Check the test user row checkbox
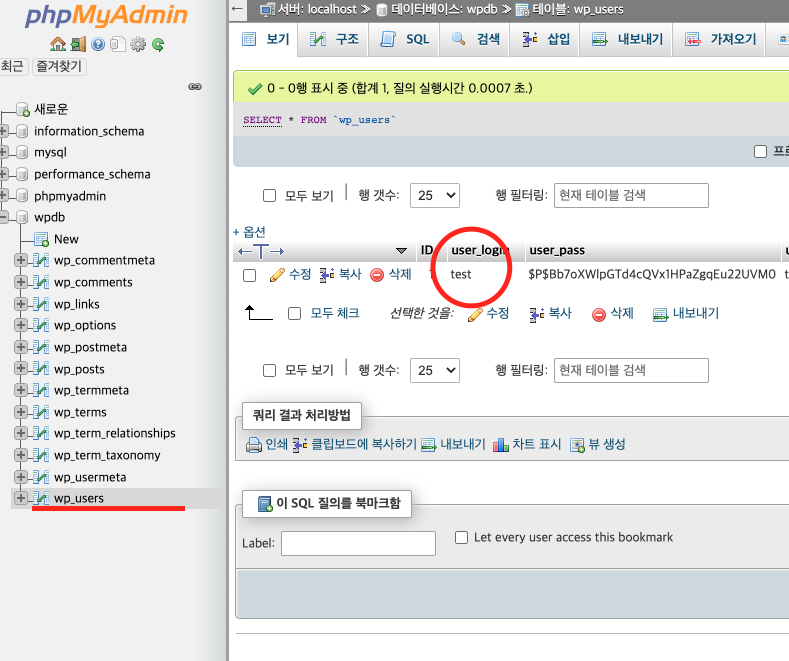The height and width of the screenshot is (661, 789). click(250, 276)
